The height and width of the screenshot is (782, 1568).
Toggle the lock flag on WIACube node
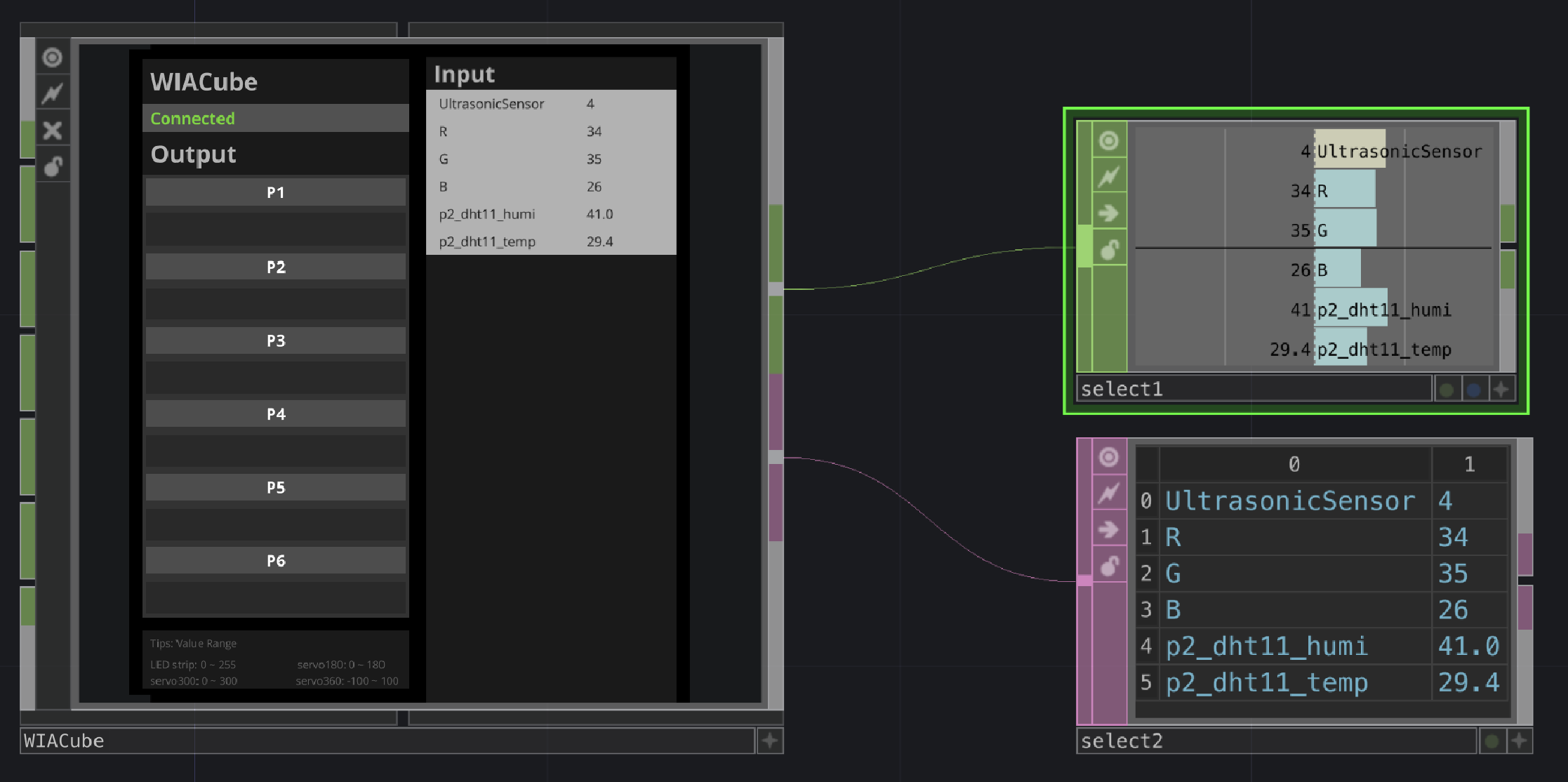pyautogui.click(x=53, y=166)
